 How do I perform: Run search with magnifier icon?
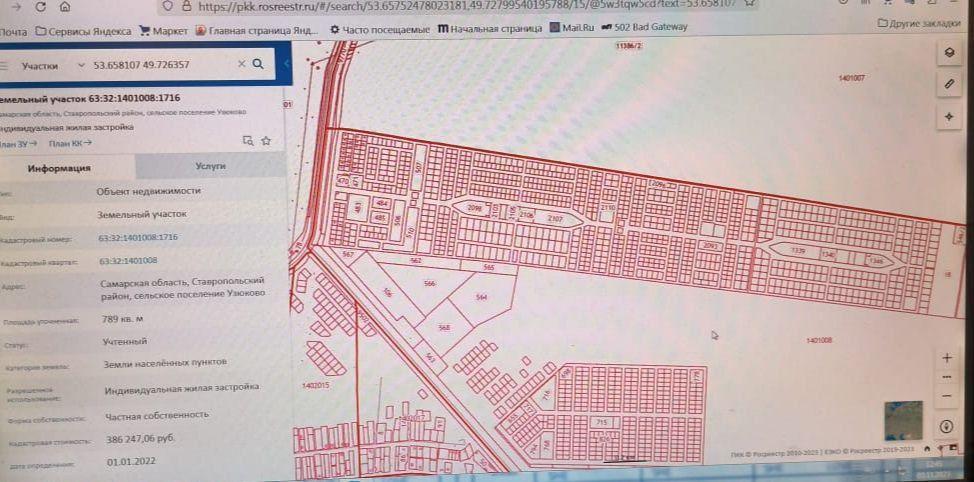pyautogui.click(x=258, y=64)
